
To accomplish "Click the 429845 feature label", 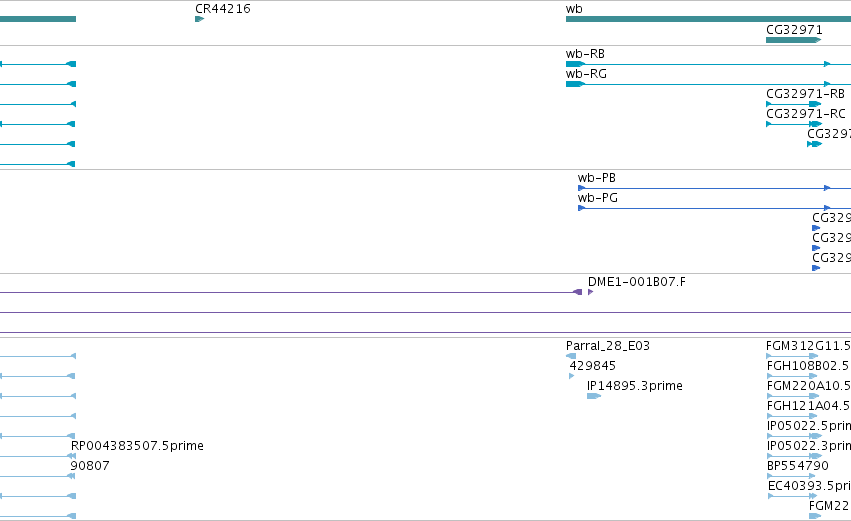I will pyautogui.click(x=593, y=366).
